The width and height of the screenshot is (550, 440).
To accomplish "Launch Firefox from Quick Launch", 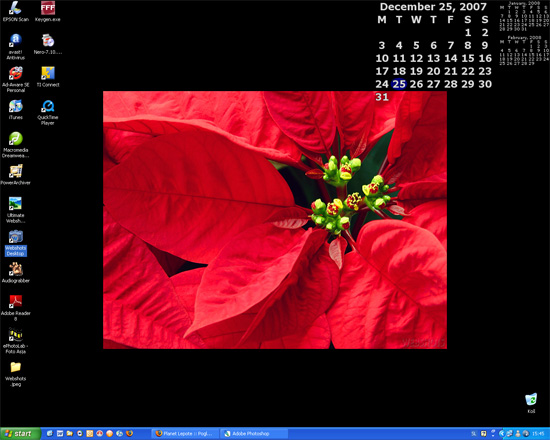I will [x=129, y=433].
